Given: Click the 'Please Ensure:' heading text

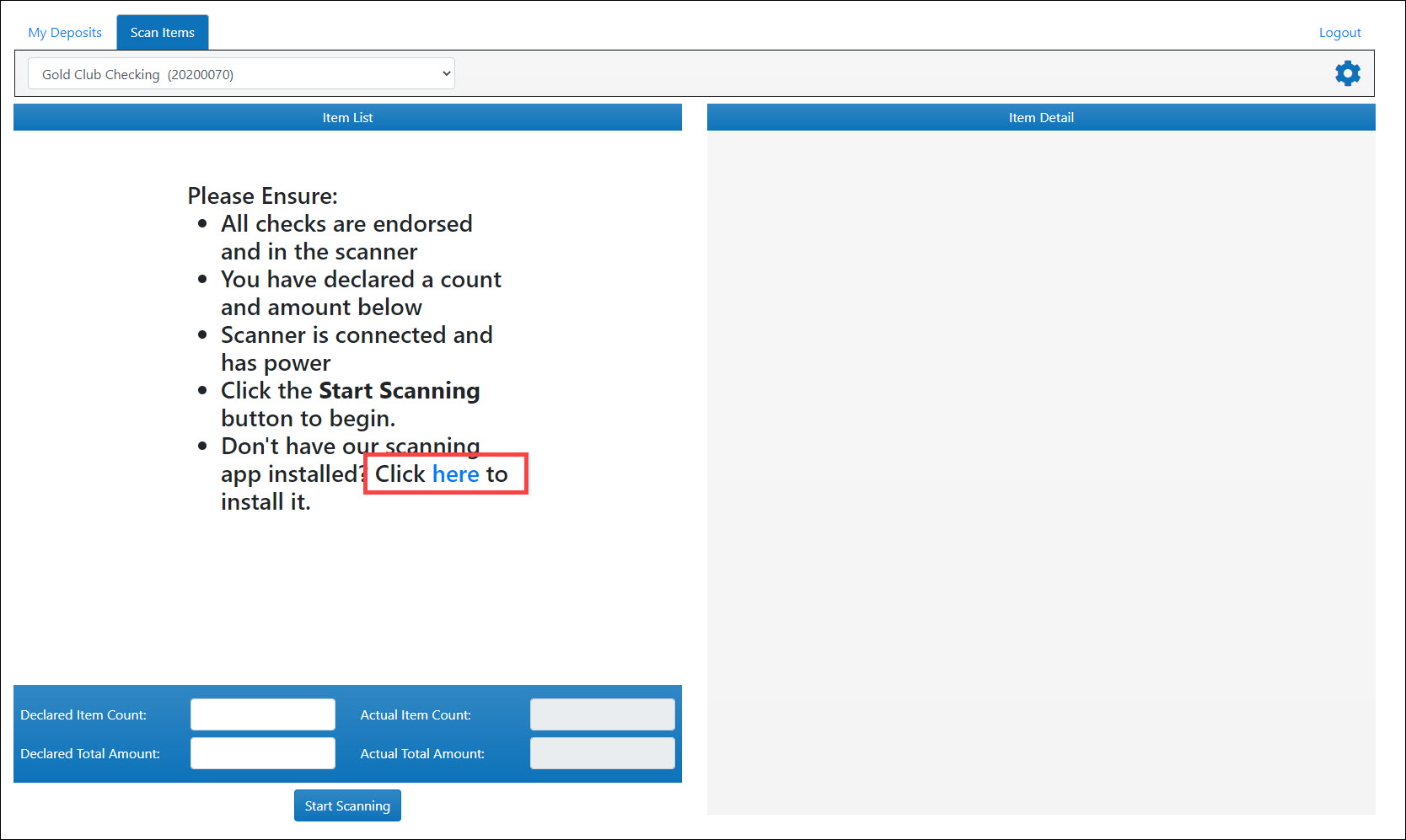Looking at the screenshot, I should point(262,196).
